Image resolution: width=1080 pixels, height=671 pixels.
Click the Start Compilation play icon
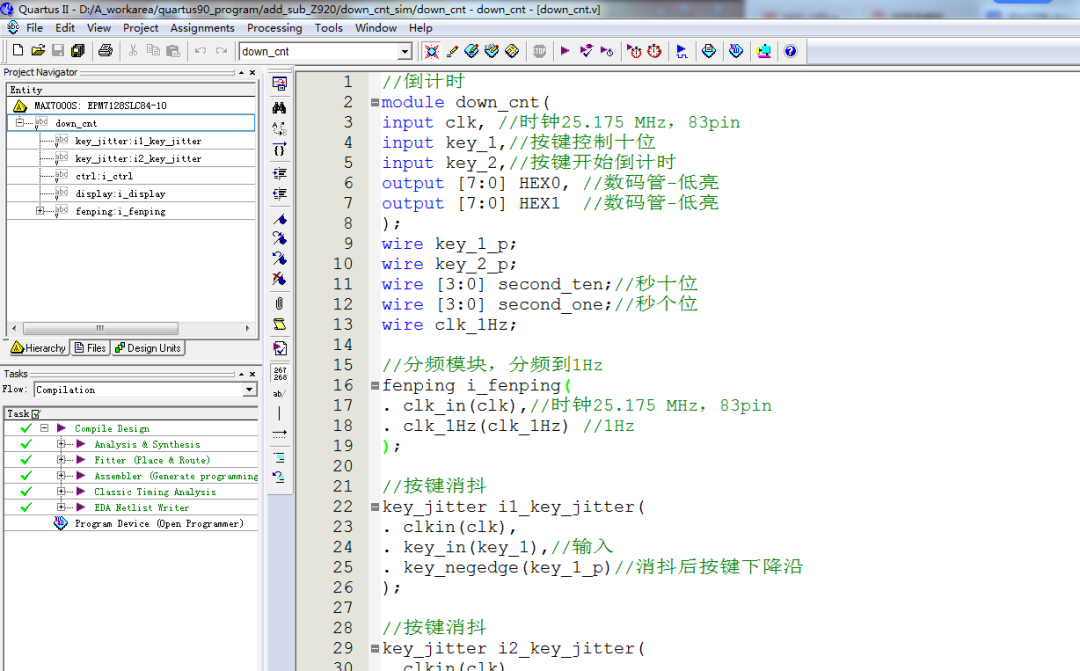(565, 51)
